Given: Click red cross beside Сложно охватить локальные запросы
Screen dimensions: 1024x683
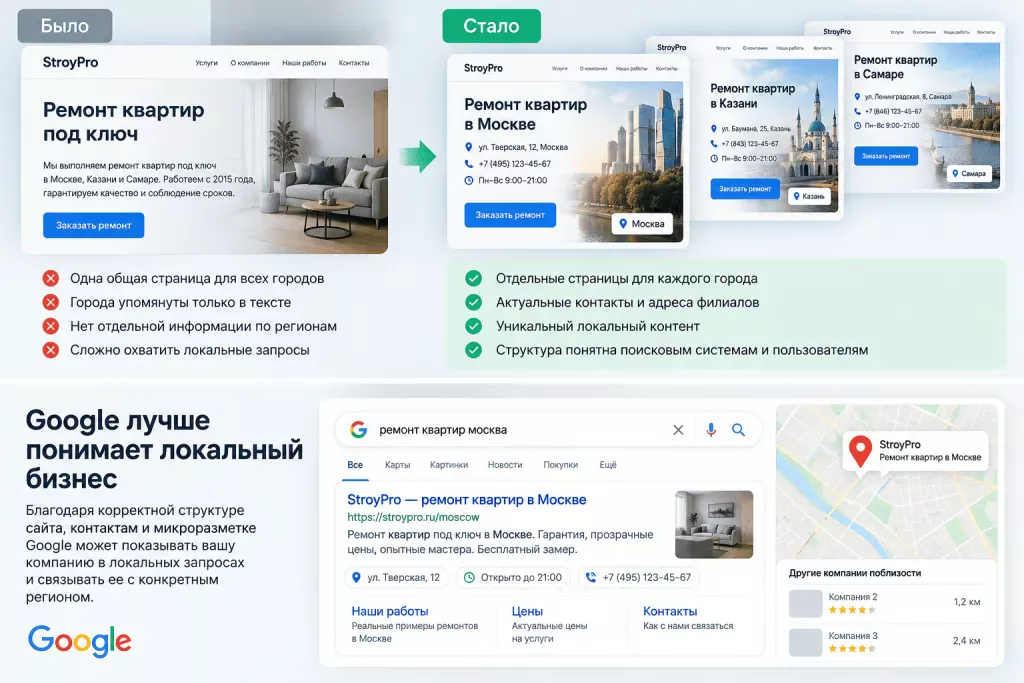Looking at the screenshot, I should coord(50,350).
